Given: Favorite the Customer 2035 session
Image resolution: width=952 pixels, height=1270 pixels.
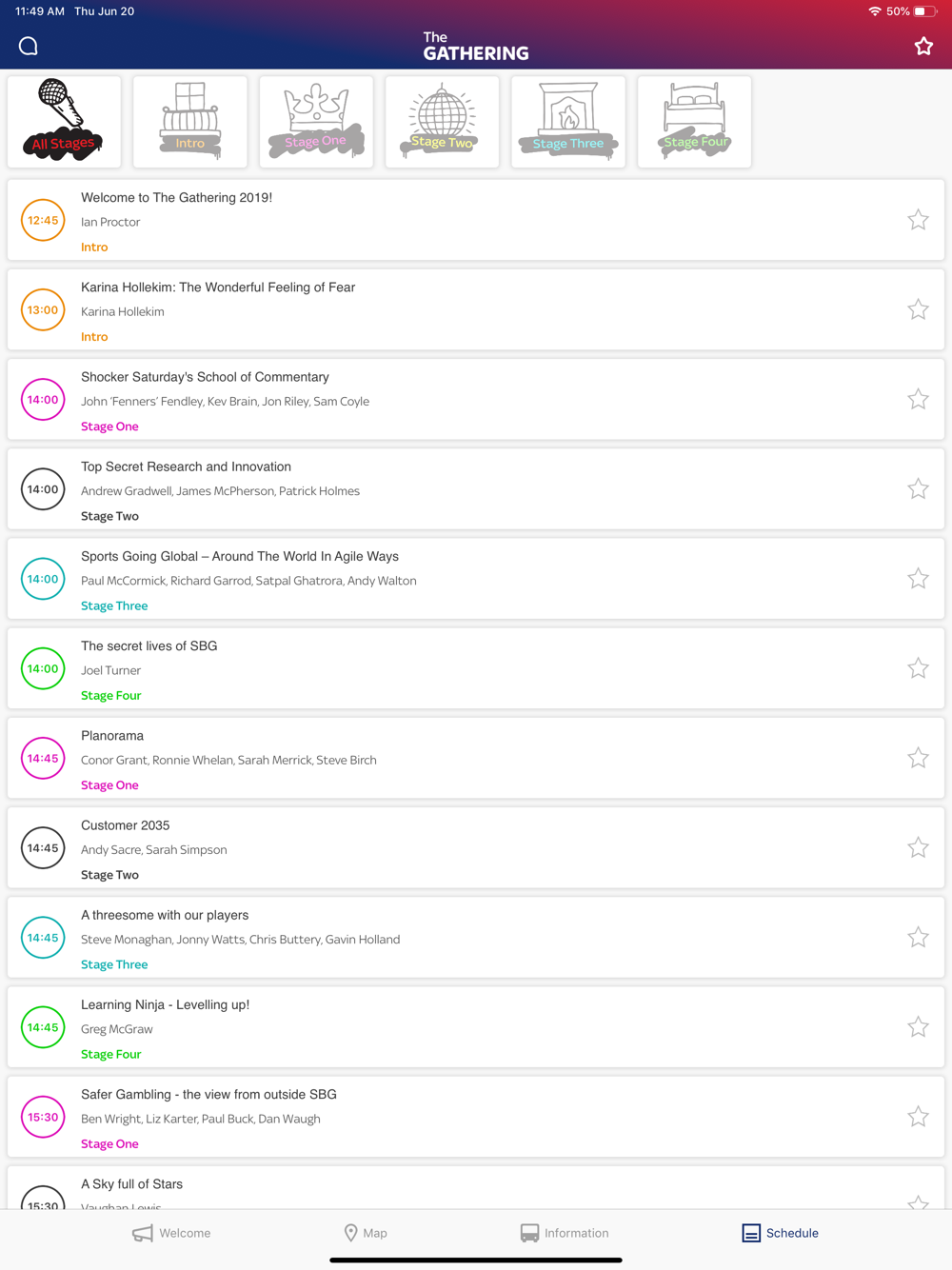Looking at the screenshot, I should [918, 847].
